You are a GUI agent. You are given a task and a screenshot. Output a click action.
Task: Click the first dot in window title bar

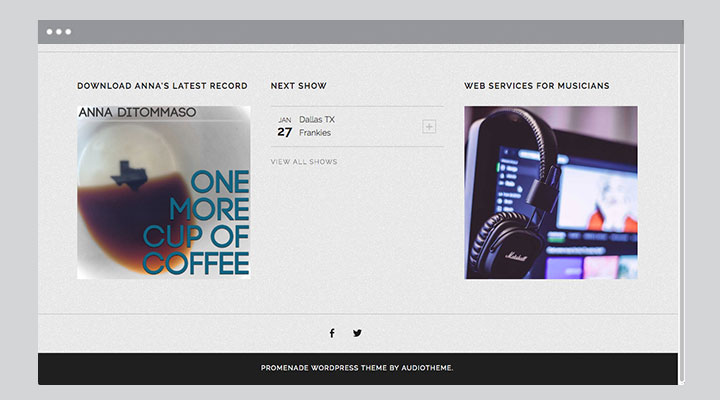coord(50,32)
